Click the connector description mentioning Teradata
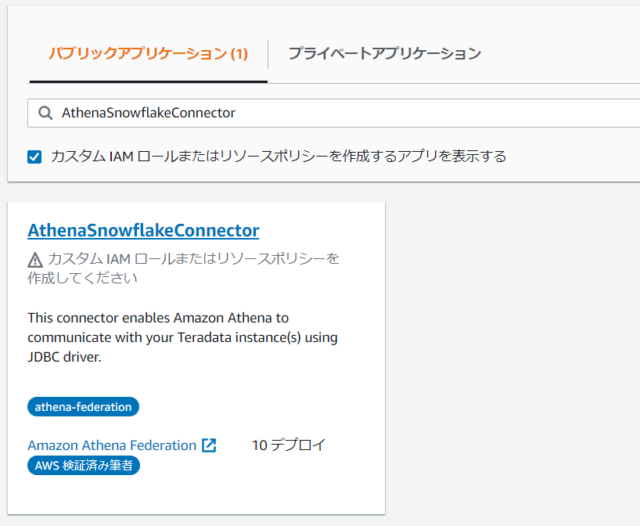This screenshot has width=640, height=526. tap(182, 337)
